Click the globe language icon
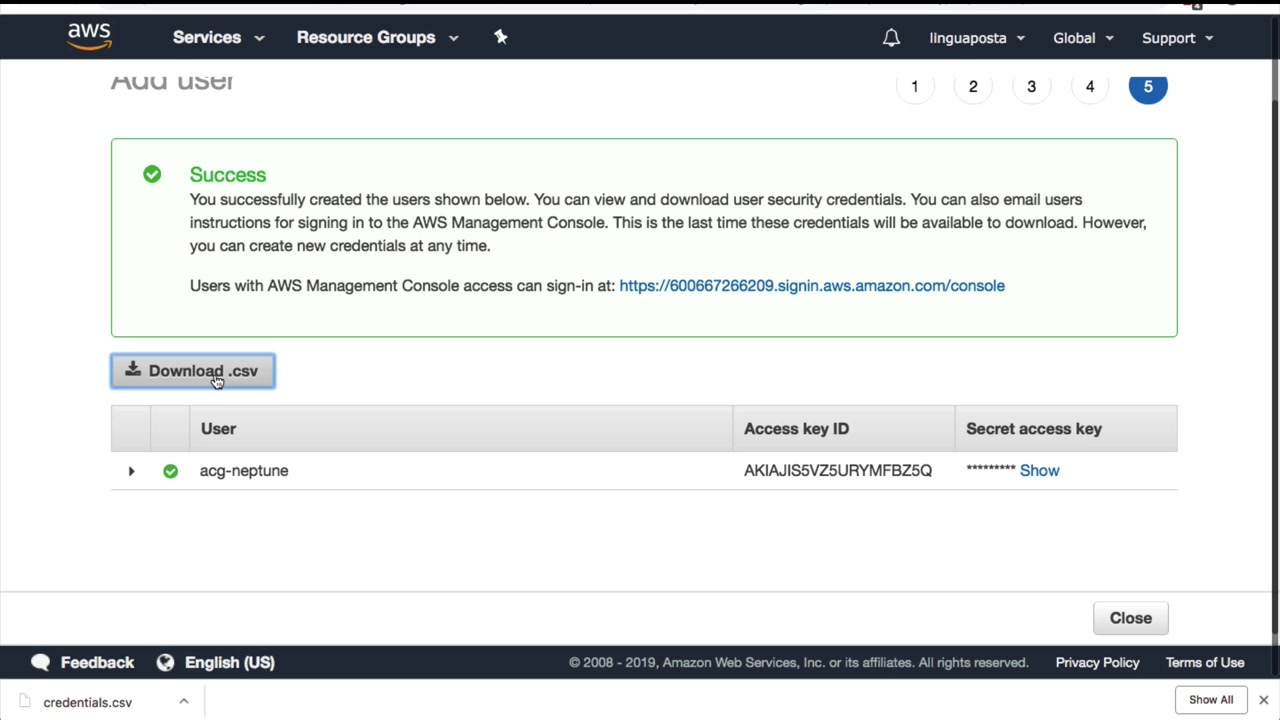Viewport: 1280px width, 720px height. (165, 662)
